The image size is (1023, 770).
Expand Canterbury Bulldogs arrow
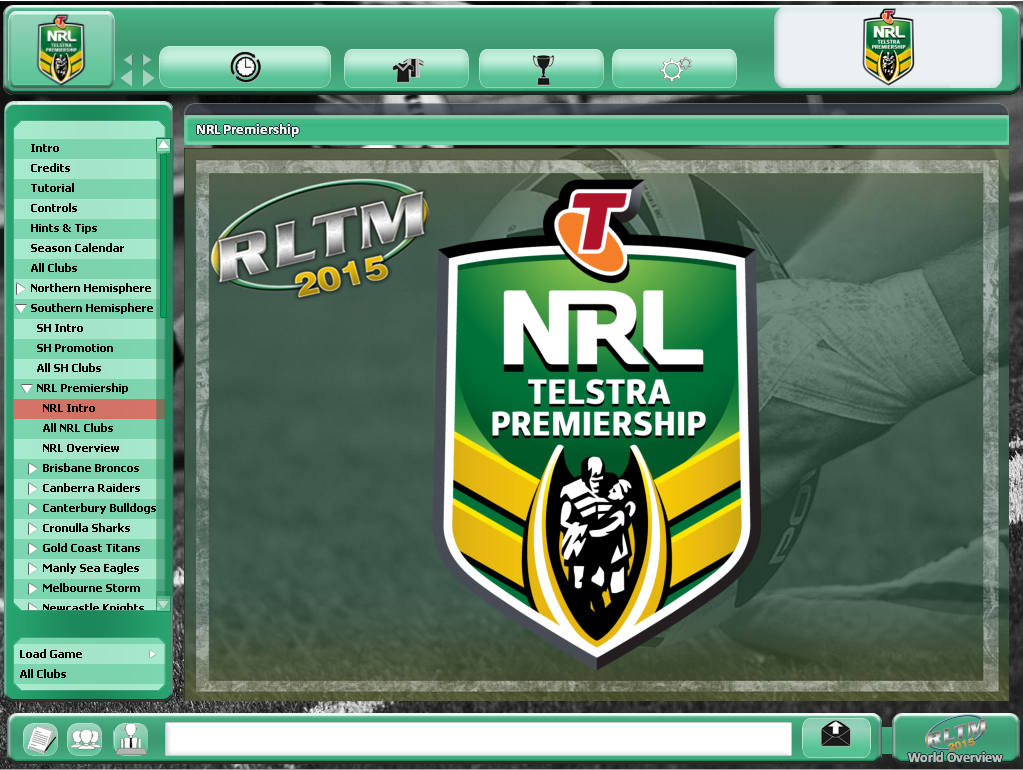[32, 508]
